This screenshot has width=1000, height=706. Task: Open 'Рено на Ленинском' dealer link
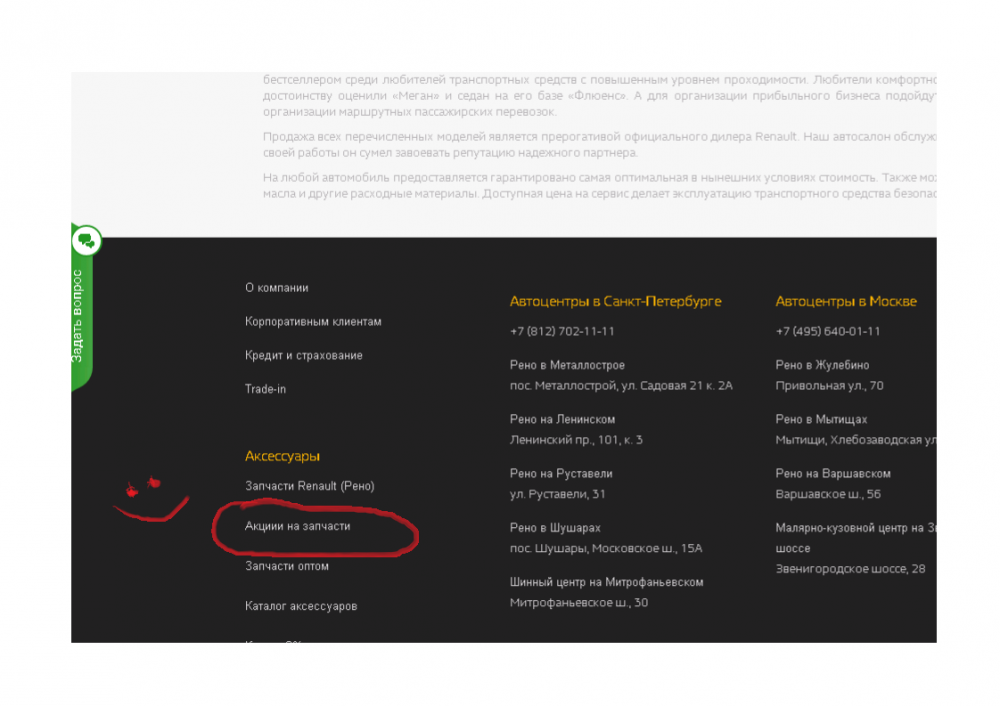click(562, 420)
